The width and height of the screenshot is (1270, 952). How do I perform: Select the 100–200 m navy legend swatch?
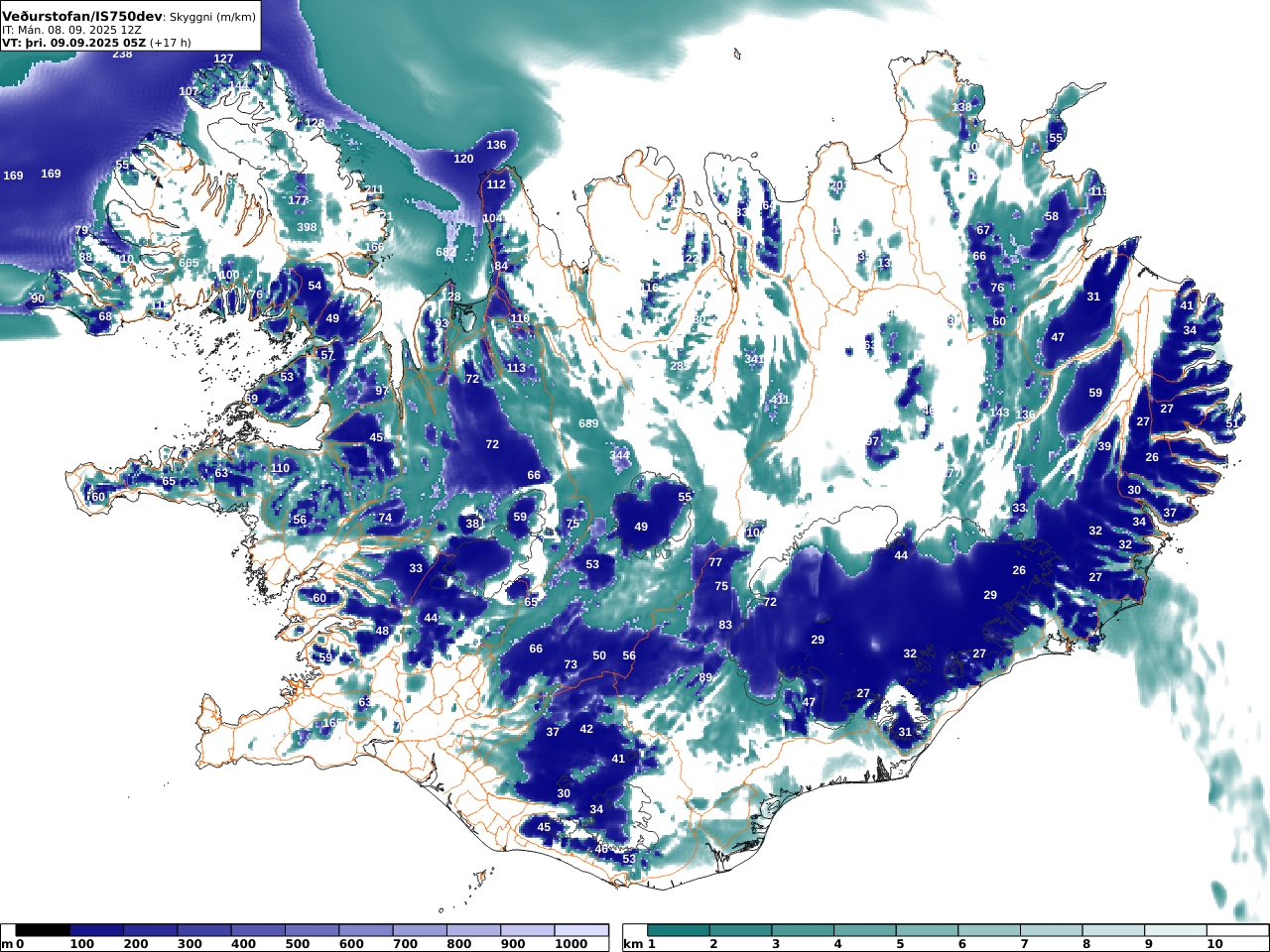(x=96, y=930)
